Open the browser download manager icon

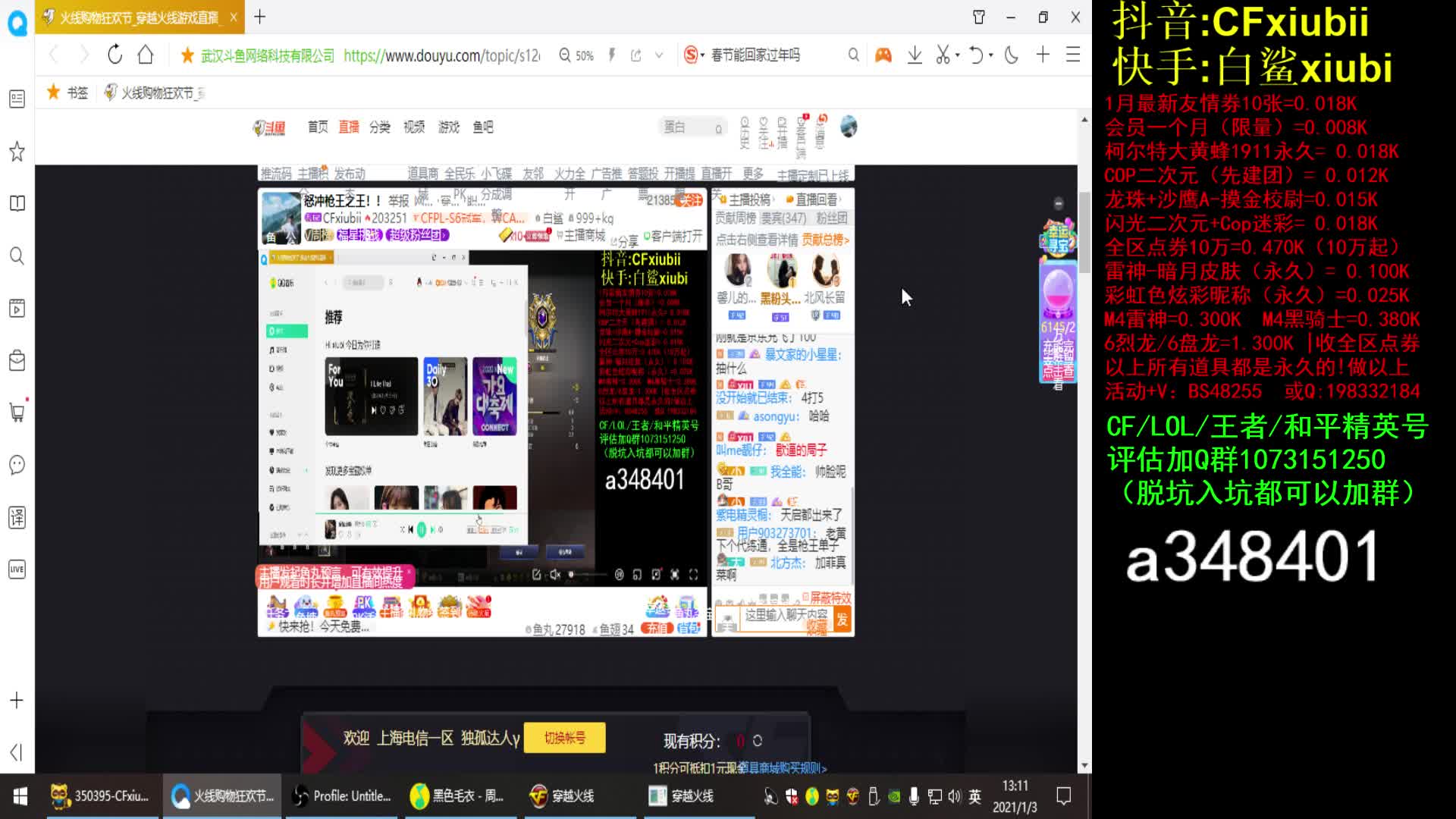tap(914, 55)
